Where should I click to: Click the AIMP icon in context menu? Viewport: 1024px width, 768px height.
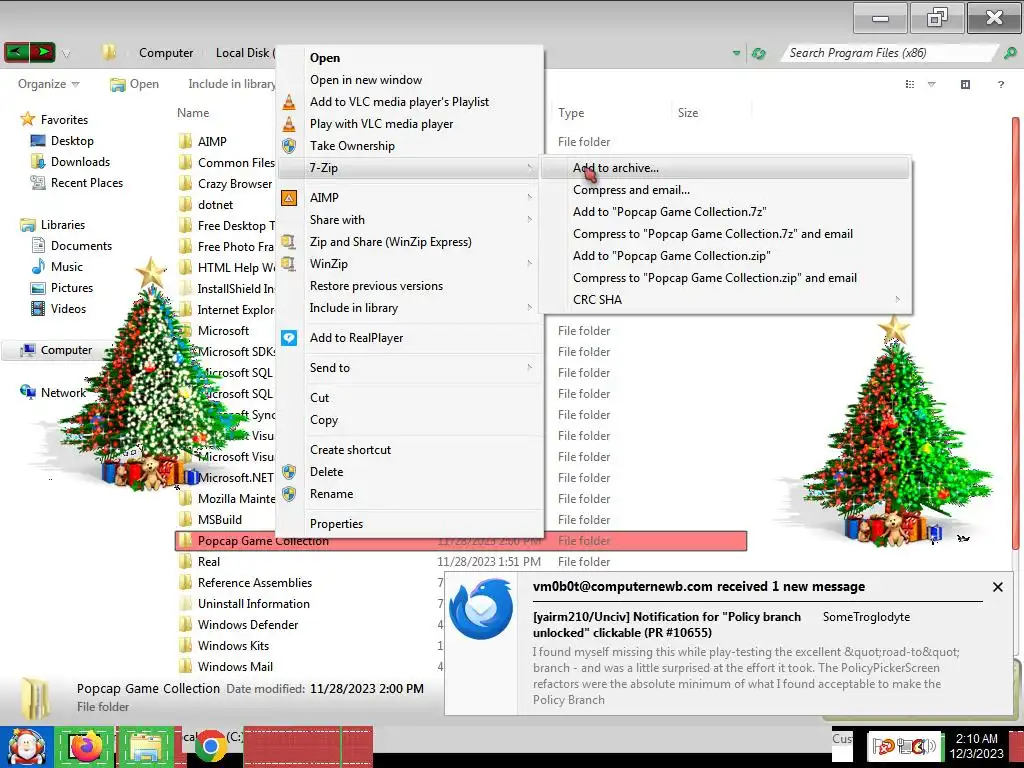289,197
